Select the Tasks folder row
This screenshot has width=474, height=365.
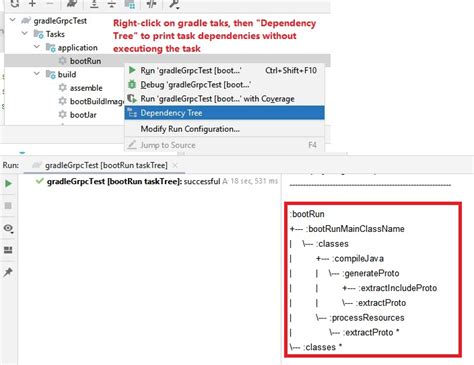(x=55, y=34)
